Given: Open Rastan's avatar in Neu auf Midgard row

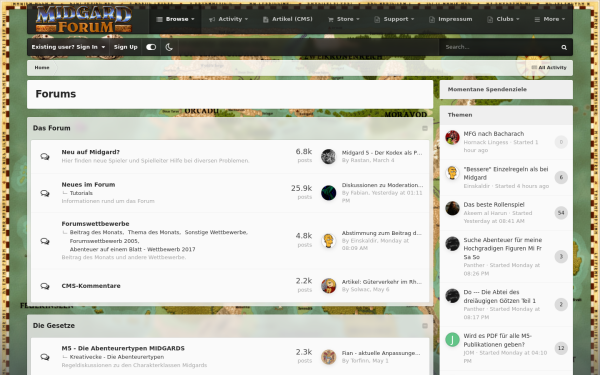Looking at the screenshot, I should (328, 157).
